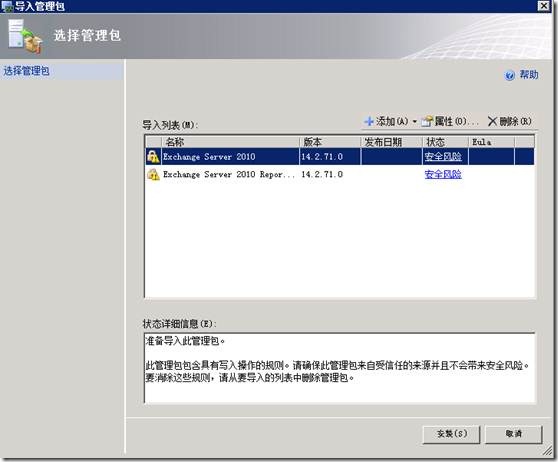Open the 添加 dropdown arrow
Viewport: 558px width, 462px height.
click(415, 122)
